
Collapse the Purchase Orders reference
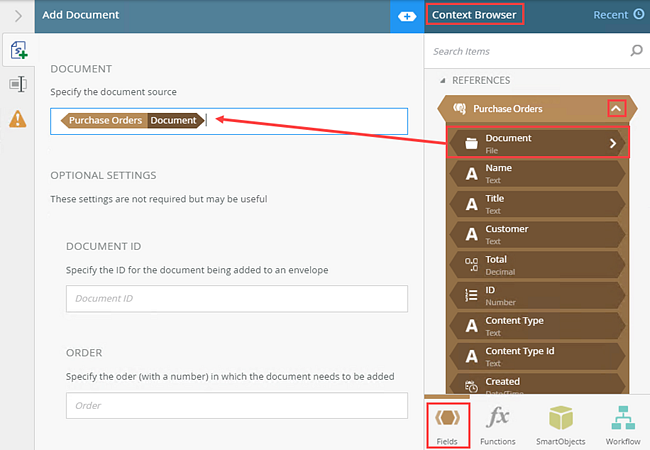tap(617, 108)
